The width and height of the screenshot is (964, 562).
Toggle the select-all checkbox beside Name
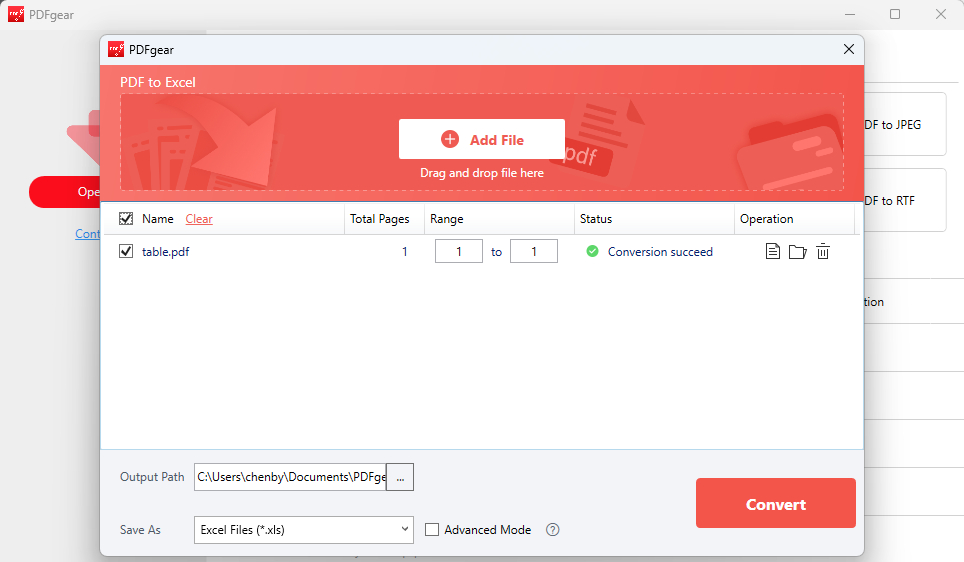[x=126, y=218]
